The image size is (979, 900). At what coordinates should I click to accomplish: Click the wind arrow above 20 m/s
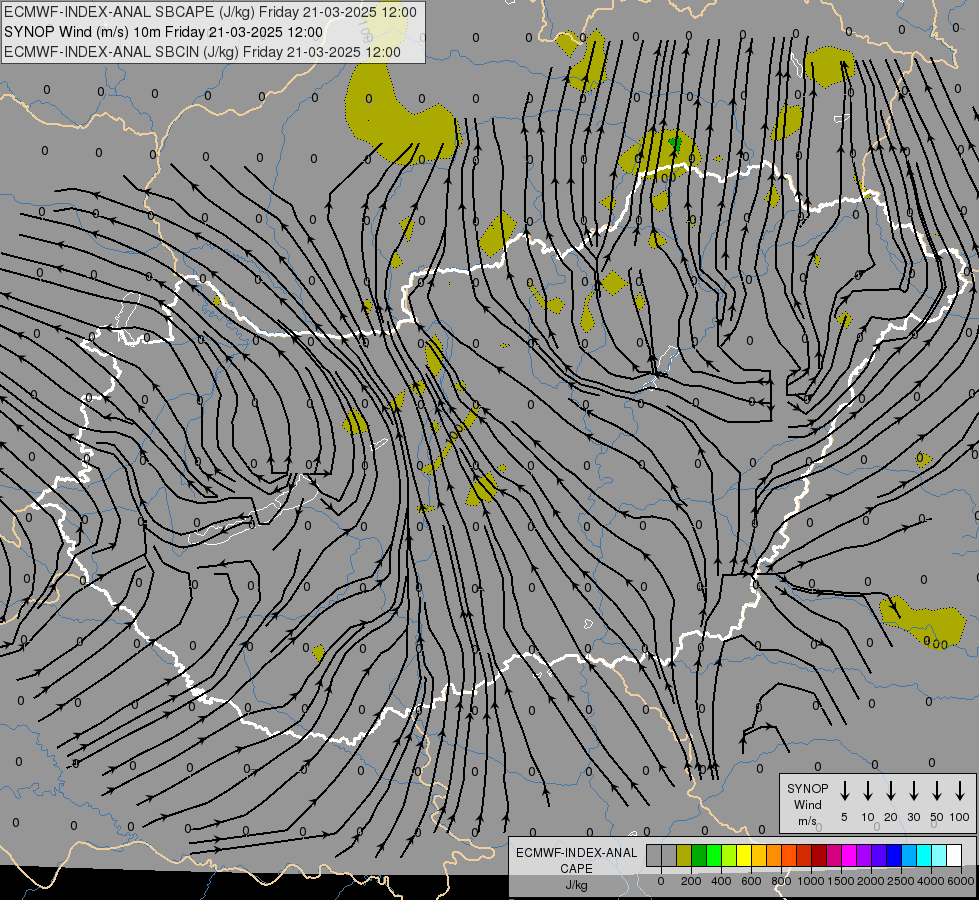coord(891,791)
